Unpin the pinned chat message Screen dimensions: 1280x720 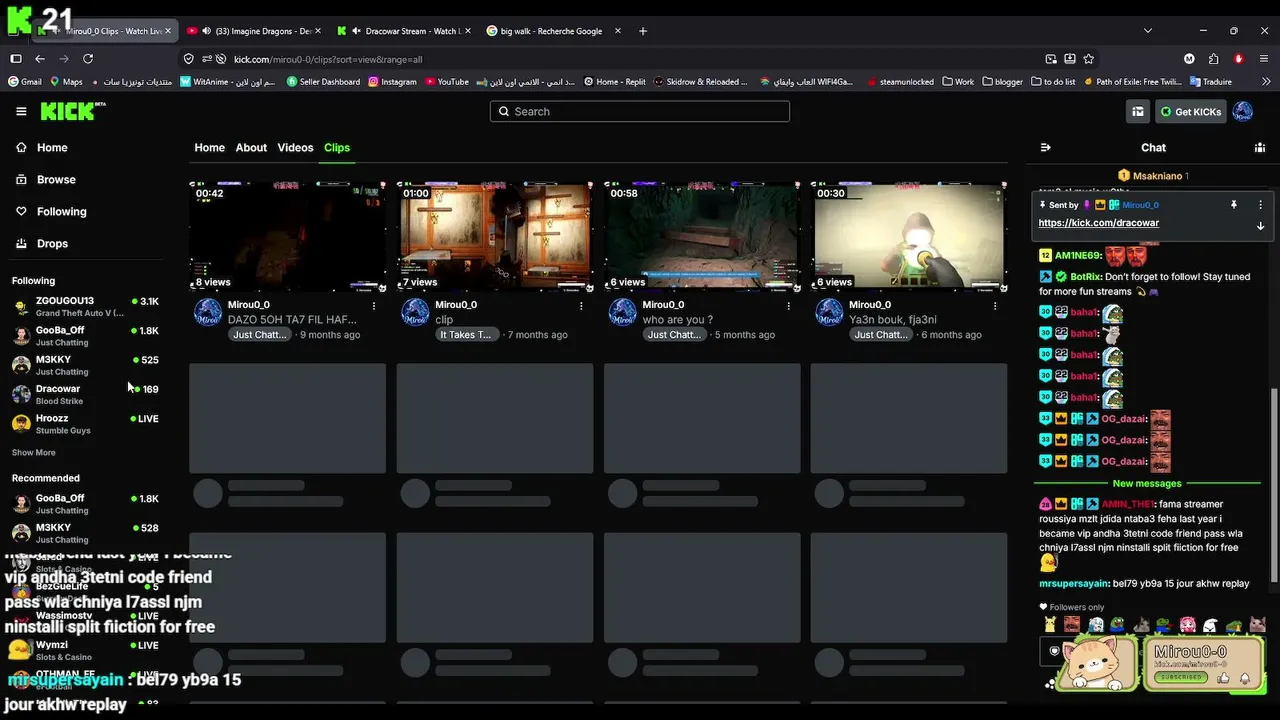(x=1234, y=204)
